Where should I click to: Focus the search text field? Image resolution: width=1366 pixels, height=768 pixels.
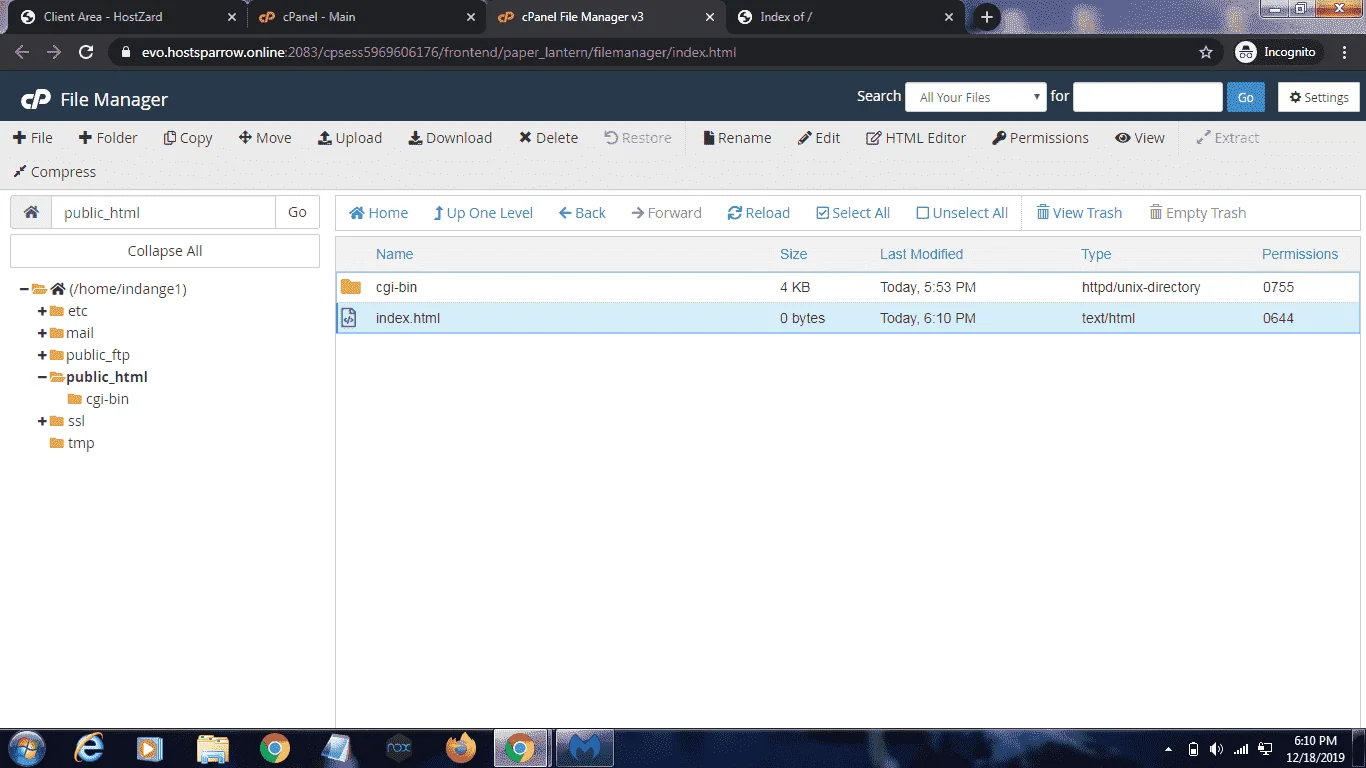[1148, 97]
